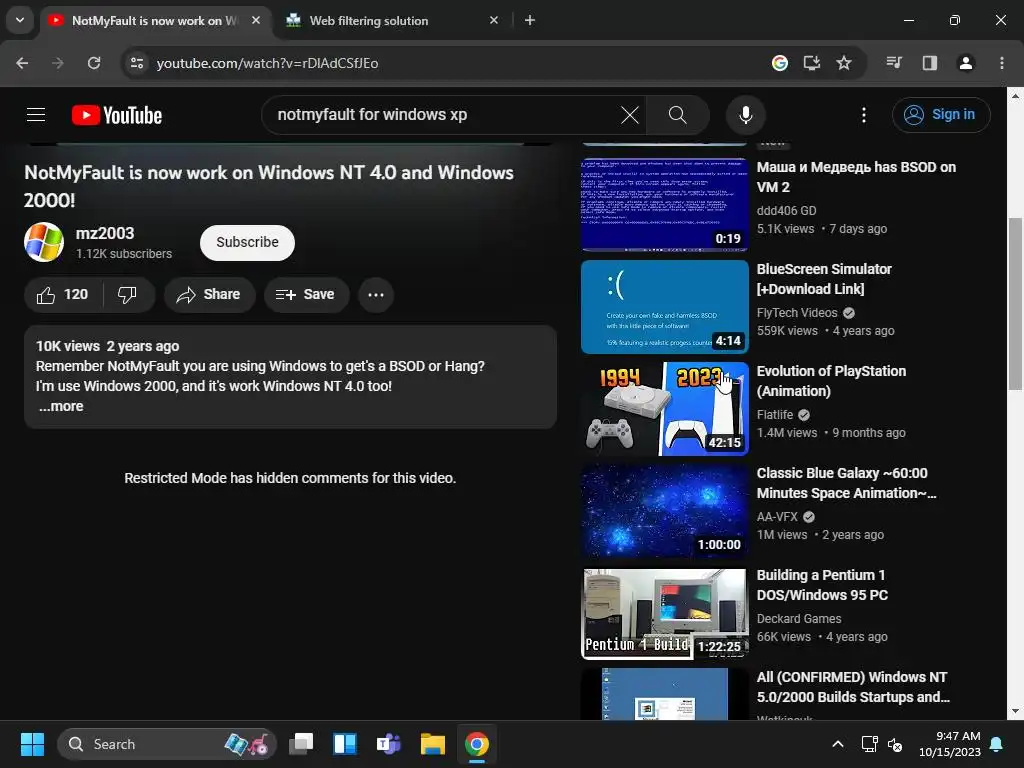1024x768 pixels.
Task: Go to YouTube home via logo
Action: (117, 115)
